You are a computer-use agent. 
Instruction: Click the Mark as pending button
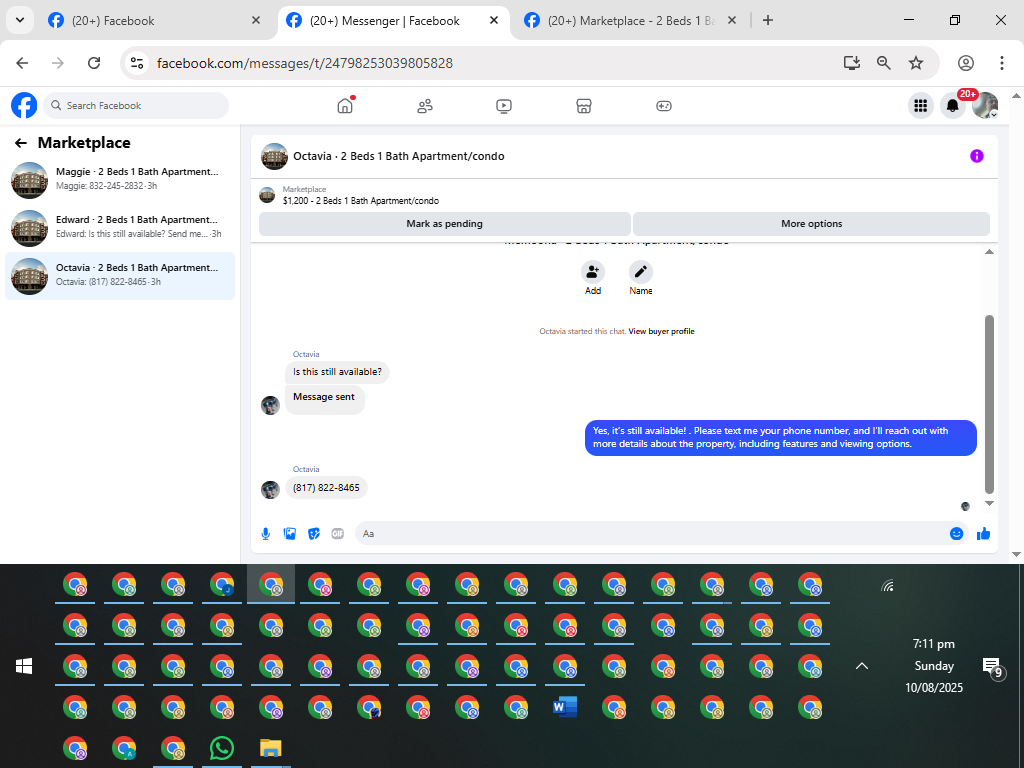click(x=445, y=223)
